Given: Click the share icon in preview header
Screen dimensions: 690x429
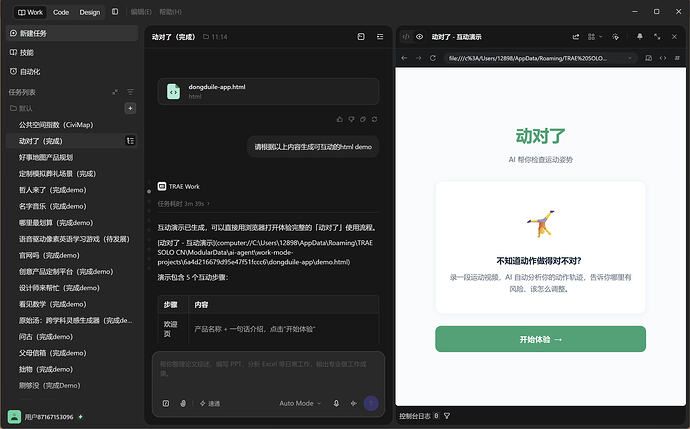Looking at the screenshot, I should [576, 37].
